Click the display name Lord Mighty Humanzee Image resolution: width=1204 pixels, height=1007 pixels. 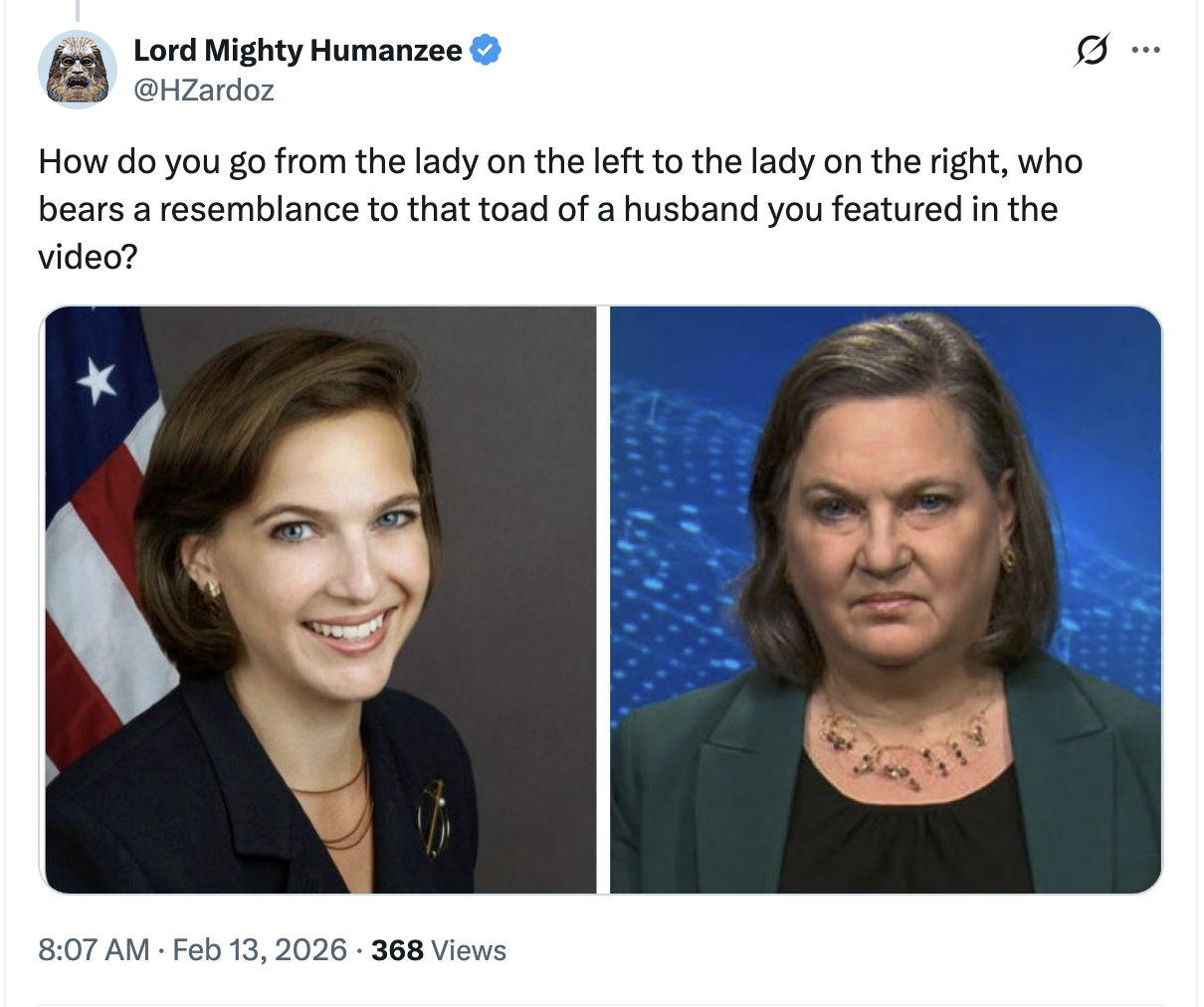click(298, 50)
